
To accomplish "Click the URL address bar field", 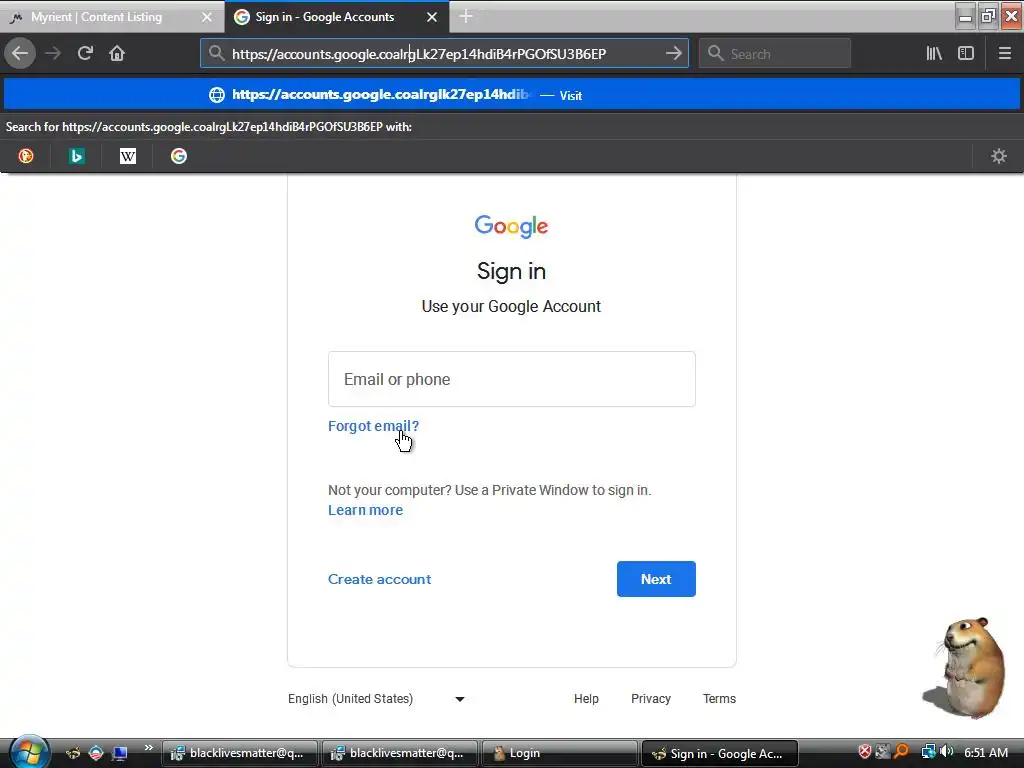I will tap(444, 54).
